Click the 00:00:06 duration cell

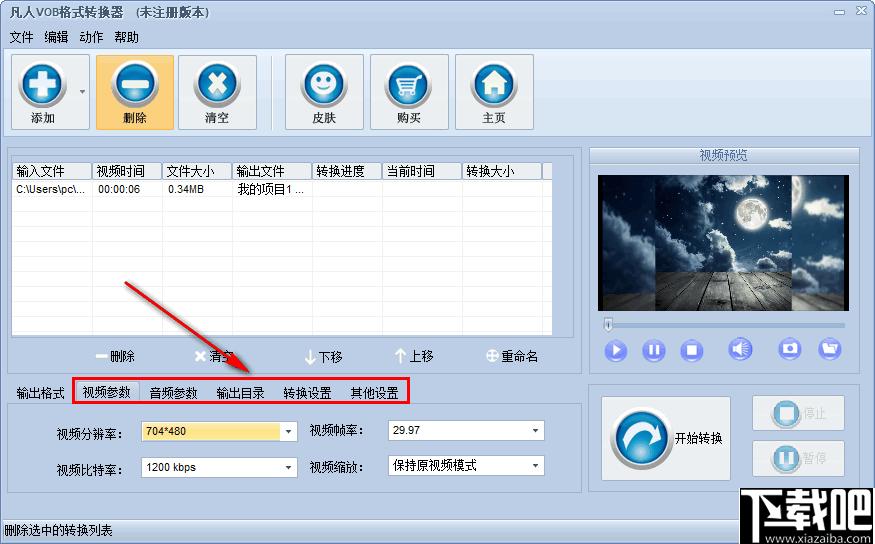coord(127,189)
